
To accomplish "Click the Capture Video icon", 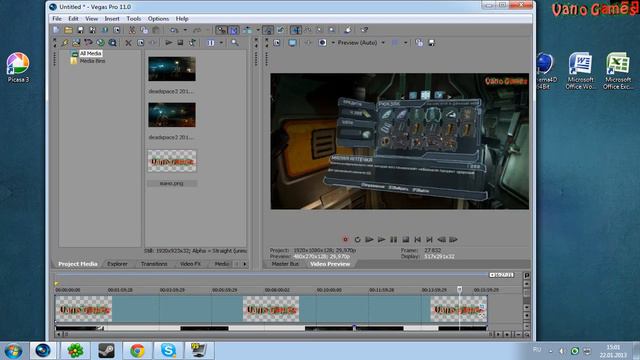I will pos(88,42).
